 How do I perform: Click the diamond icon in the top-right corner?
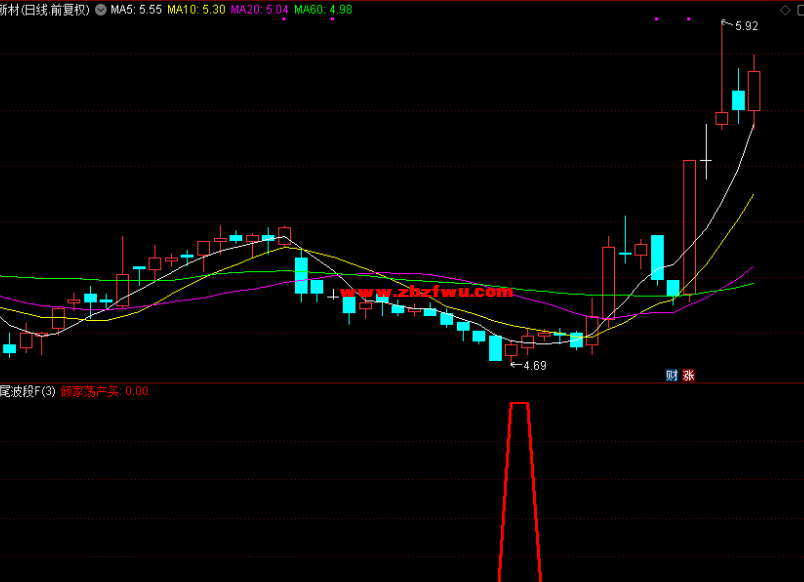[785, 10]
